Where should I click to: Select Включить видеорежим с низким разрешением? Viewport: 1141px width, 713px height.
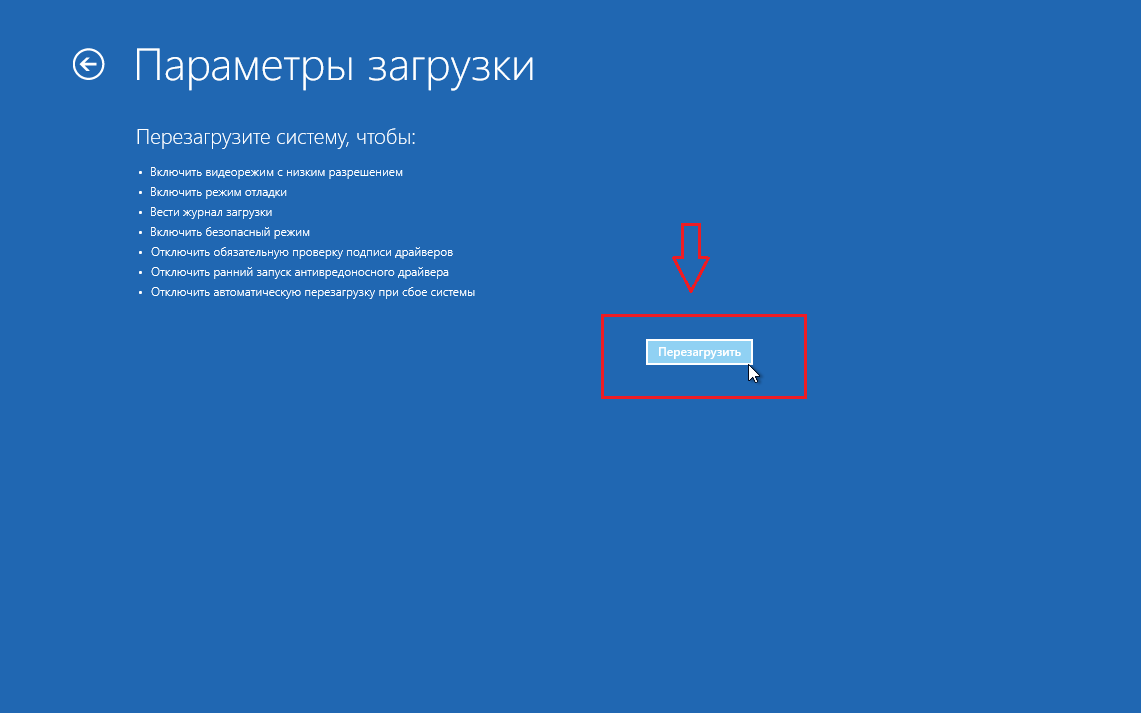pos(276,172)
